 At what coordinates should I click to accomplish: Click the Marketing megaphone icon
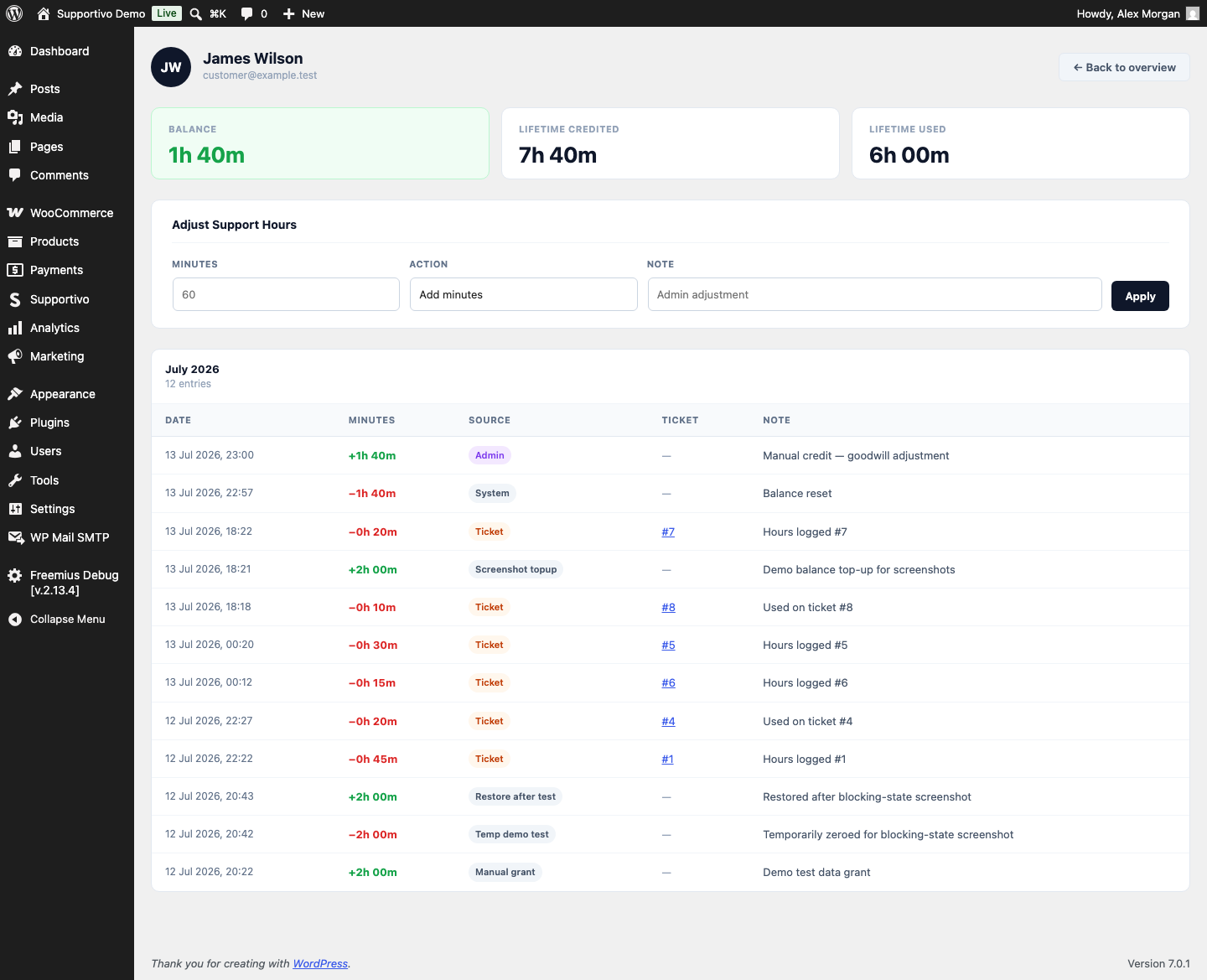pyautogui.click(x=15, y=356)
